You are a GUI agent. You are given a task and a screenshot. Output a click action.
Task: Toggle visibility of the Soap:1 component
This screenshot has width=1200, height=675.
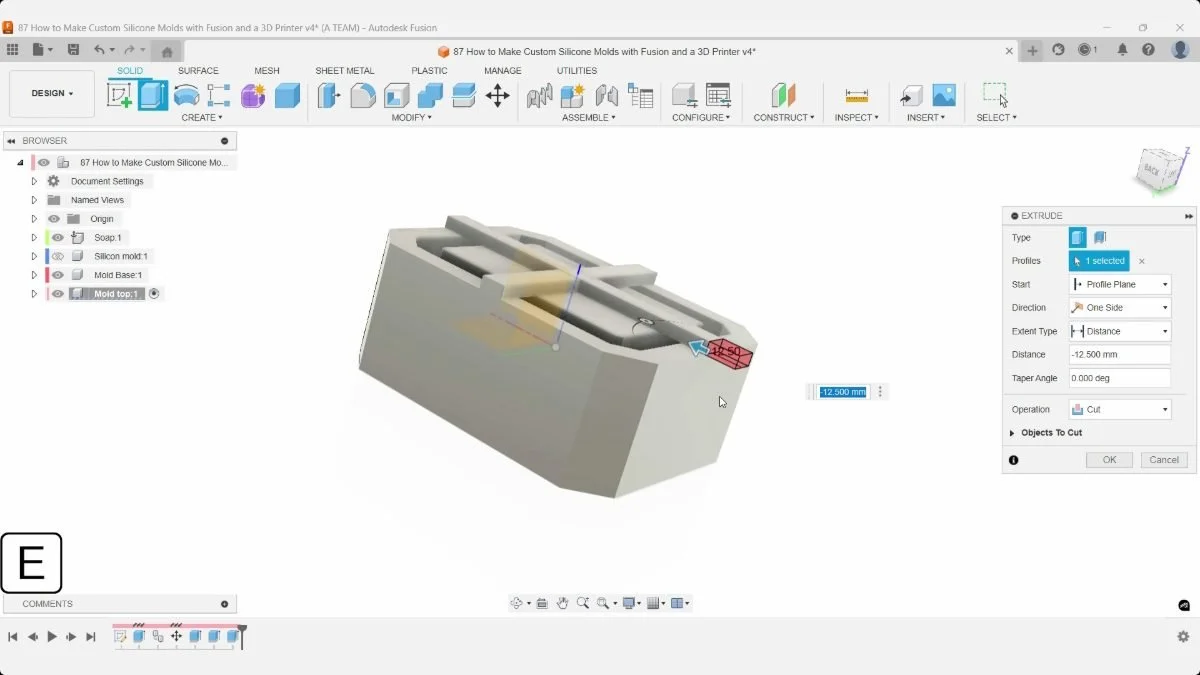pyautogui.click(x=58, y=238)
